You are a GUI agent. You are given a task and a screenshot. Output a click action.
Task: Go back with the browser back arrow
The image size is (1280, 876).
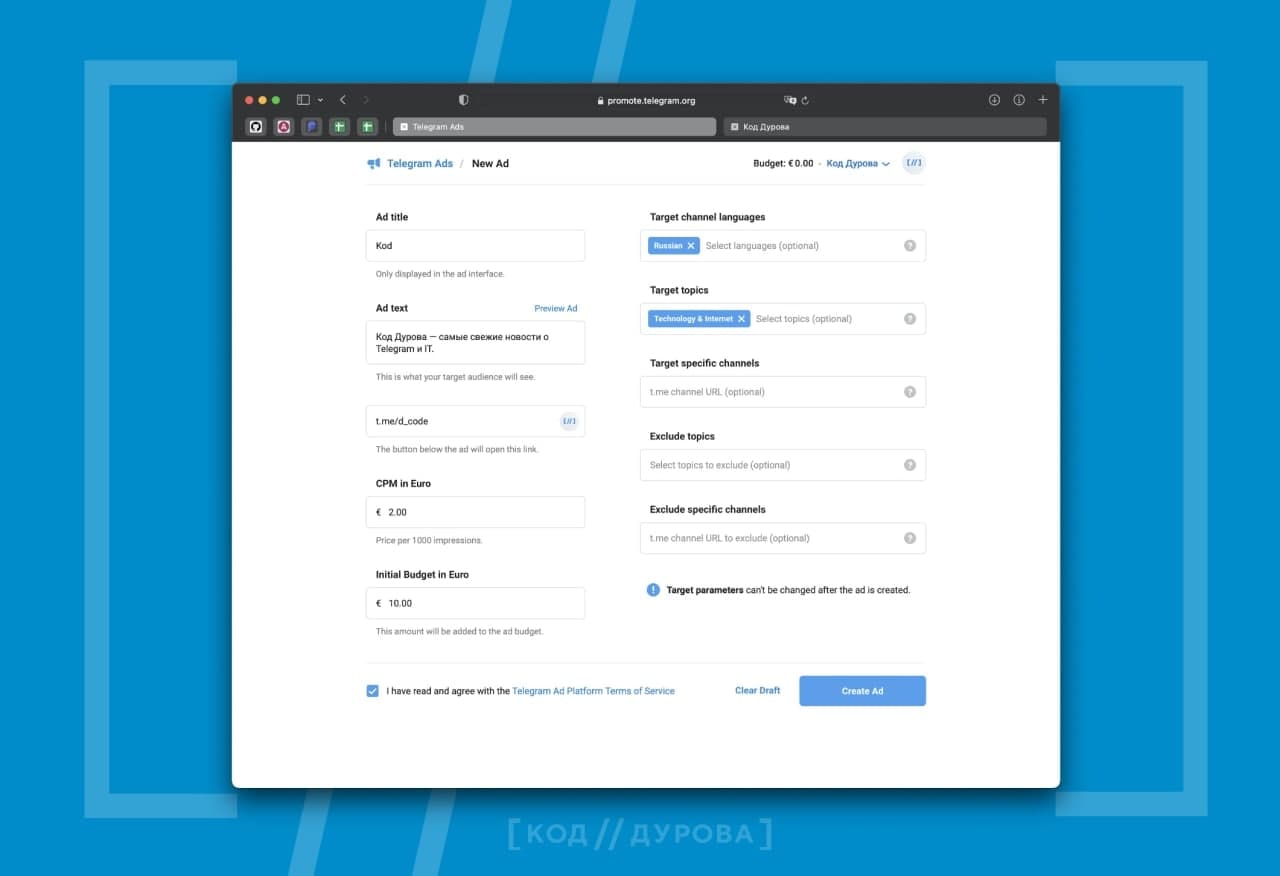tap(343, 100)
